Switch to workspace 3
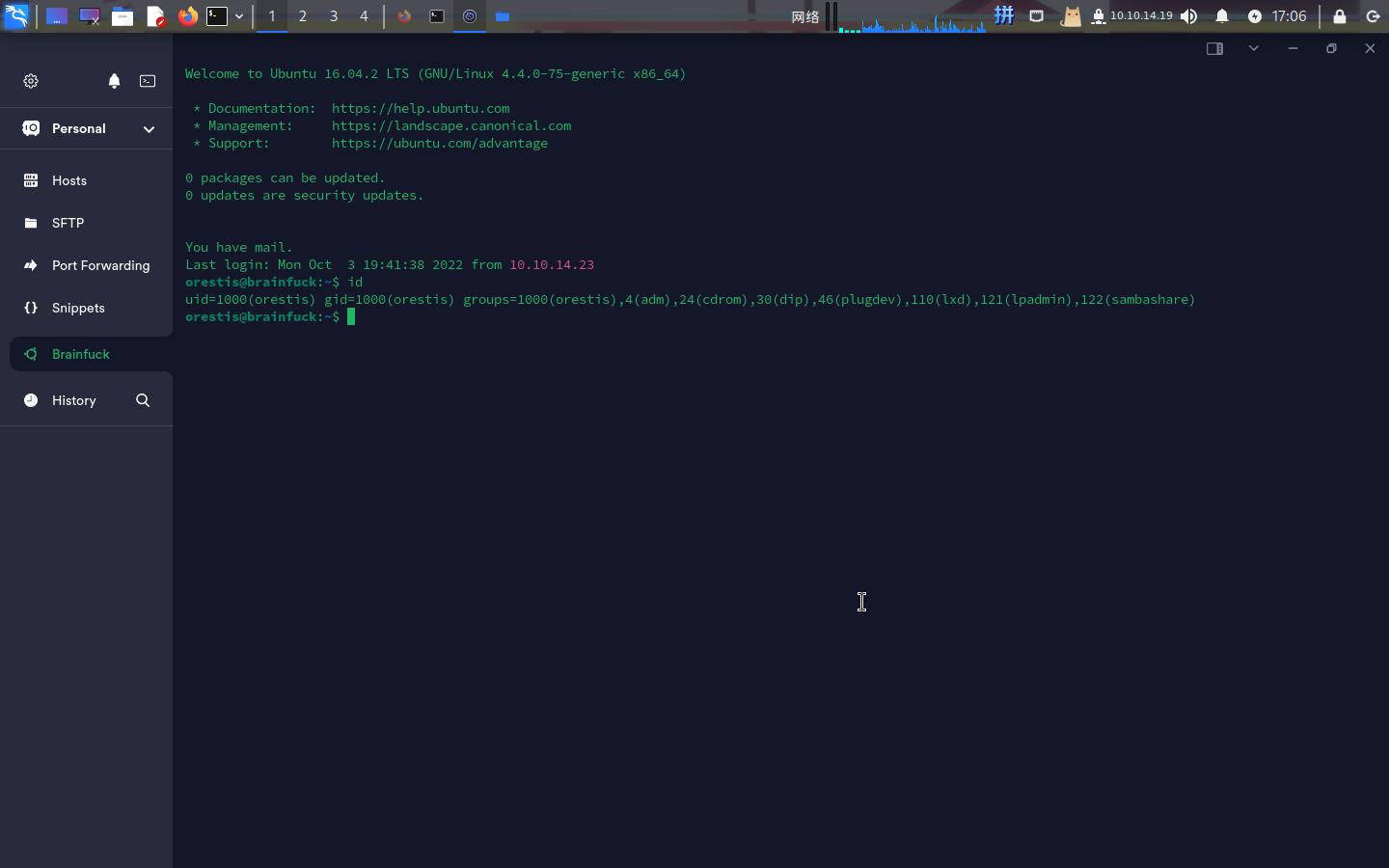1389x868 pixels. click(334, 16)
